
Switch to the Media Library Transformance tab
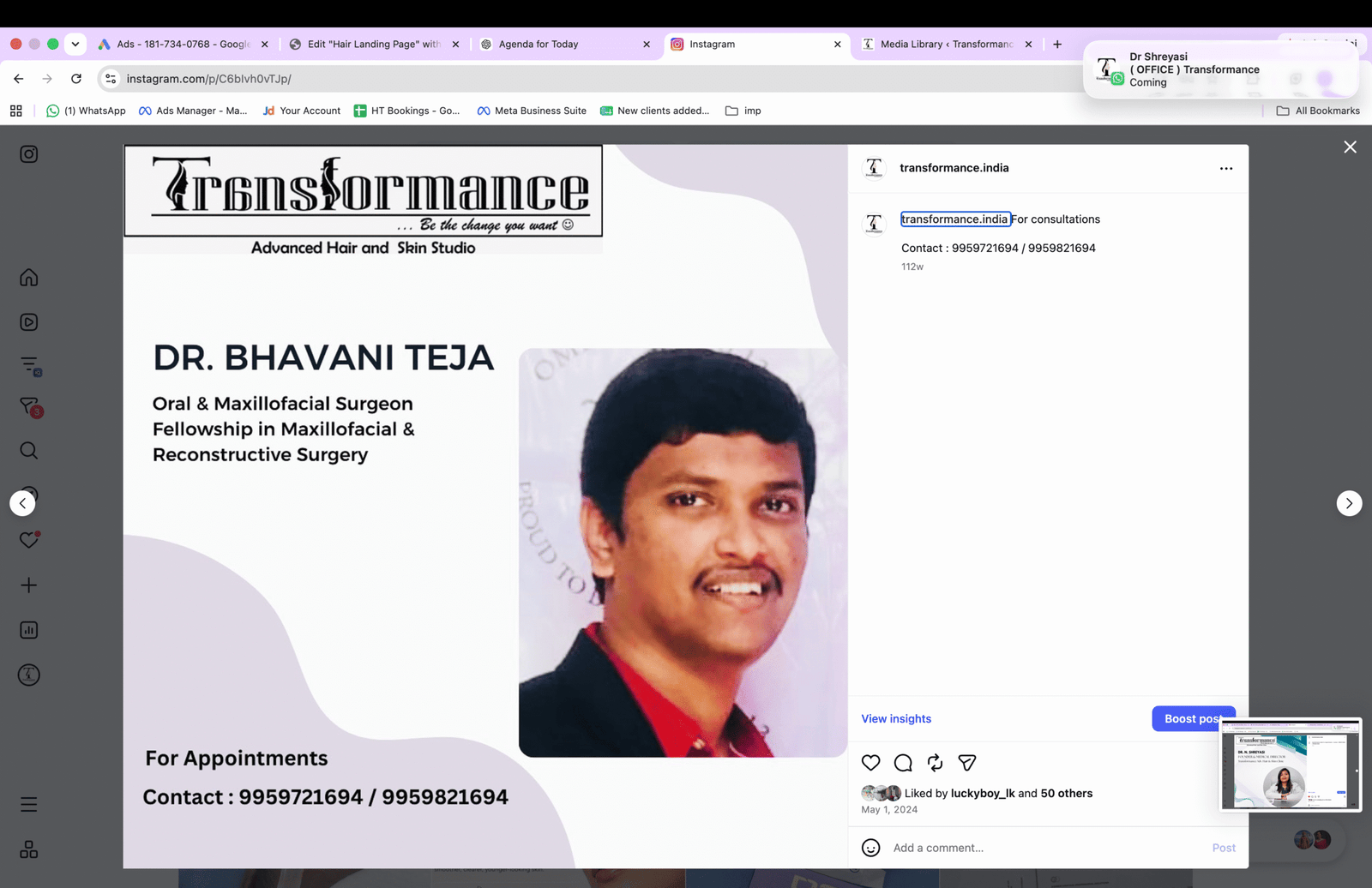[947, 45]
